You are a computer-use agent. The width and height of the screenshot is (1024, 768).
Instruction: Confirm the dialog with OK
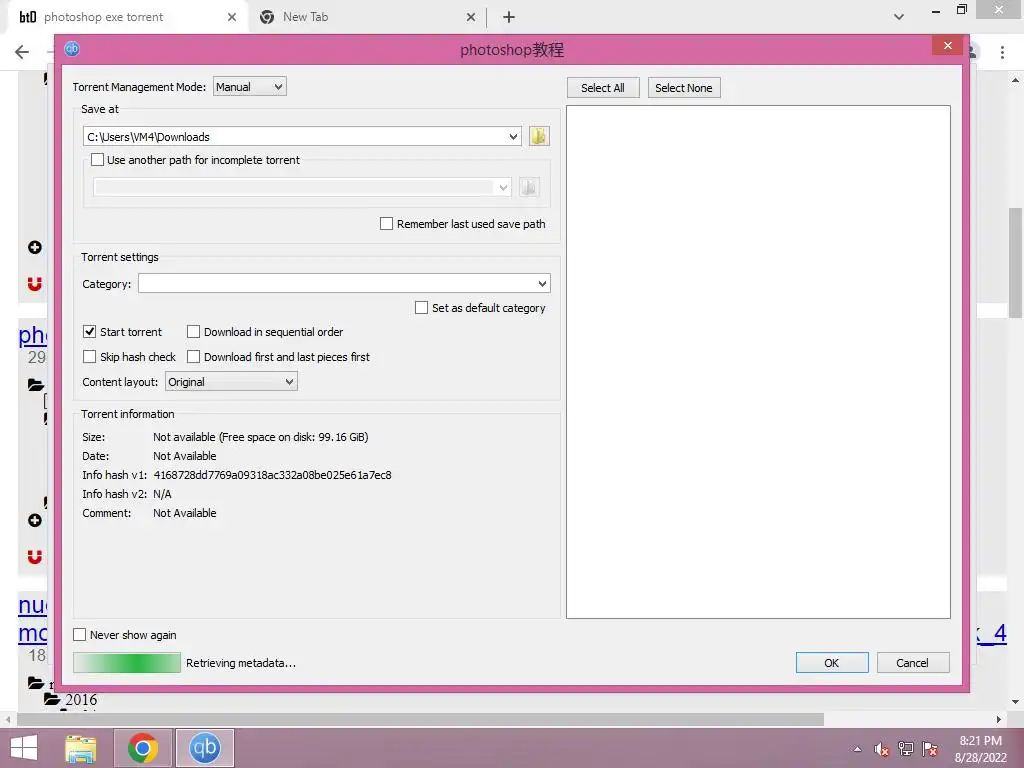tap(832, 663)
